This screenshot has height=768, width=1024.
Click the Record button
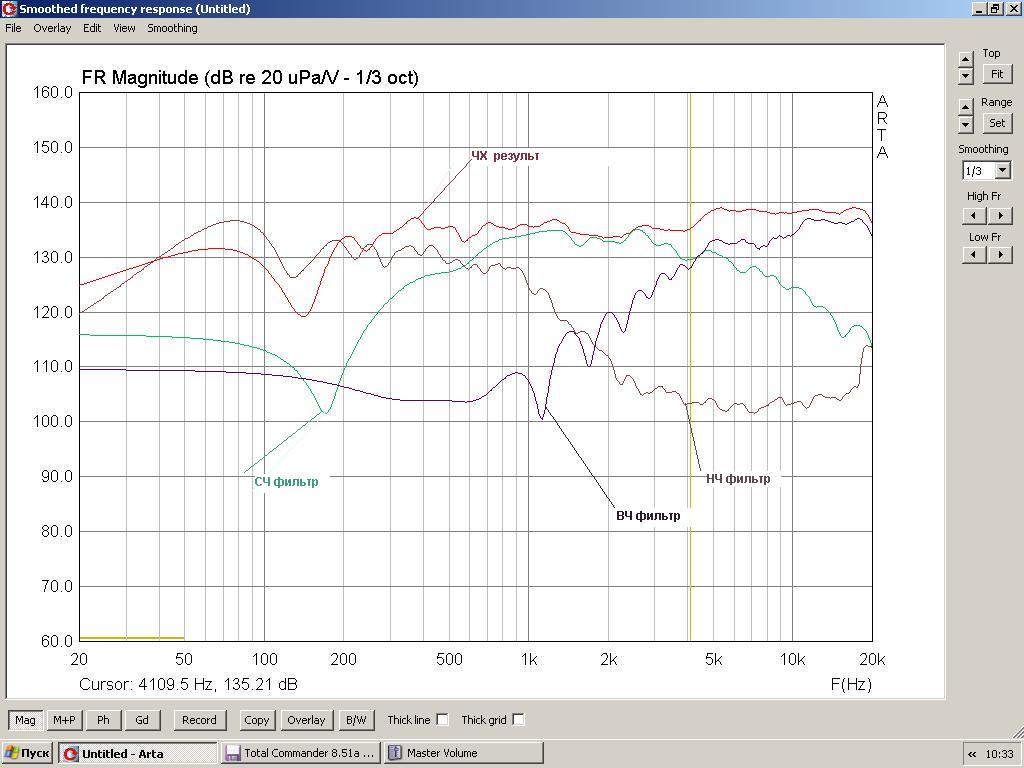coord(199,720)
